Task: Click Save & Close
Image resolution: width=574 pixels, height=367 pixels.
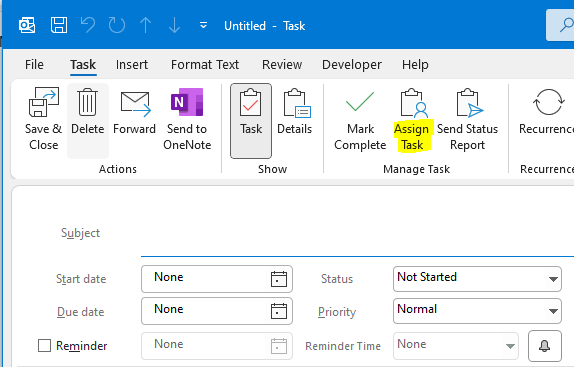Action: [44, 119]
